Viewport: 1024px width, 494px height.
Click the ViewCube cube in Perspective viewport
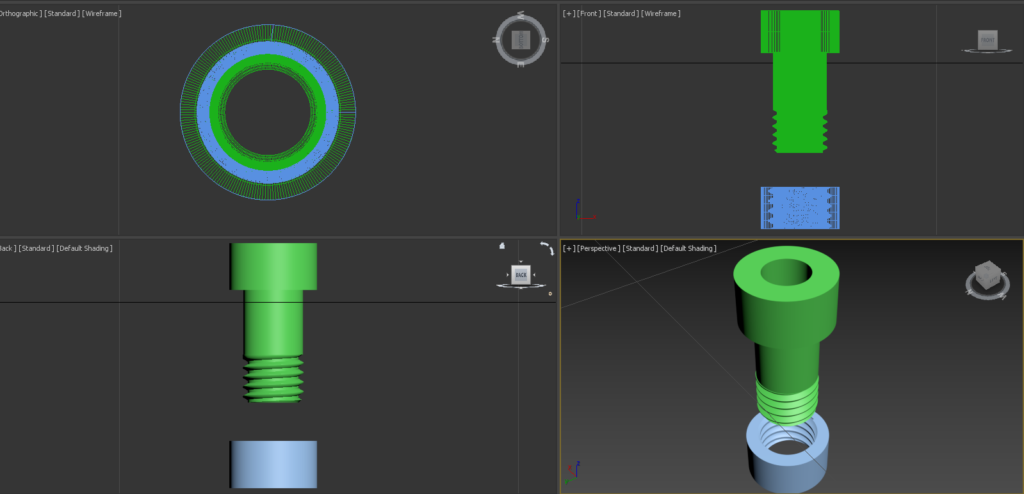[987, 276]
